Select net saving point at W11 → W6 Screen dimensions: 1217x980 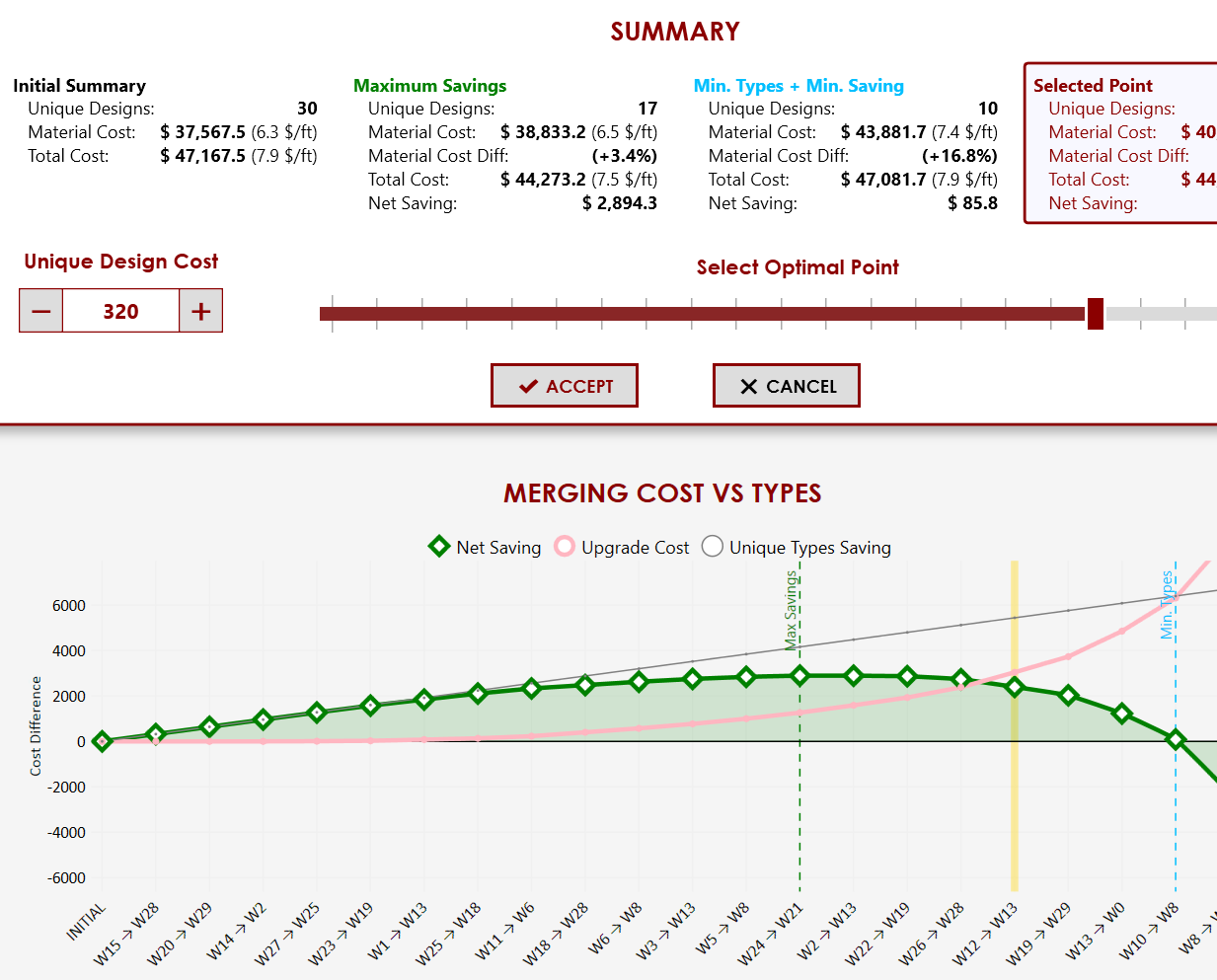(531, 688)
